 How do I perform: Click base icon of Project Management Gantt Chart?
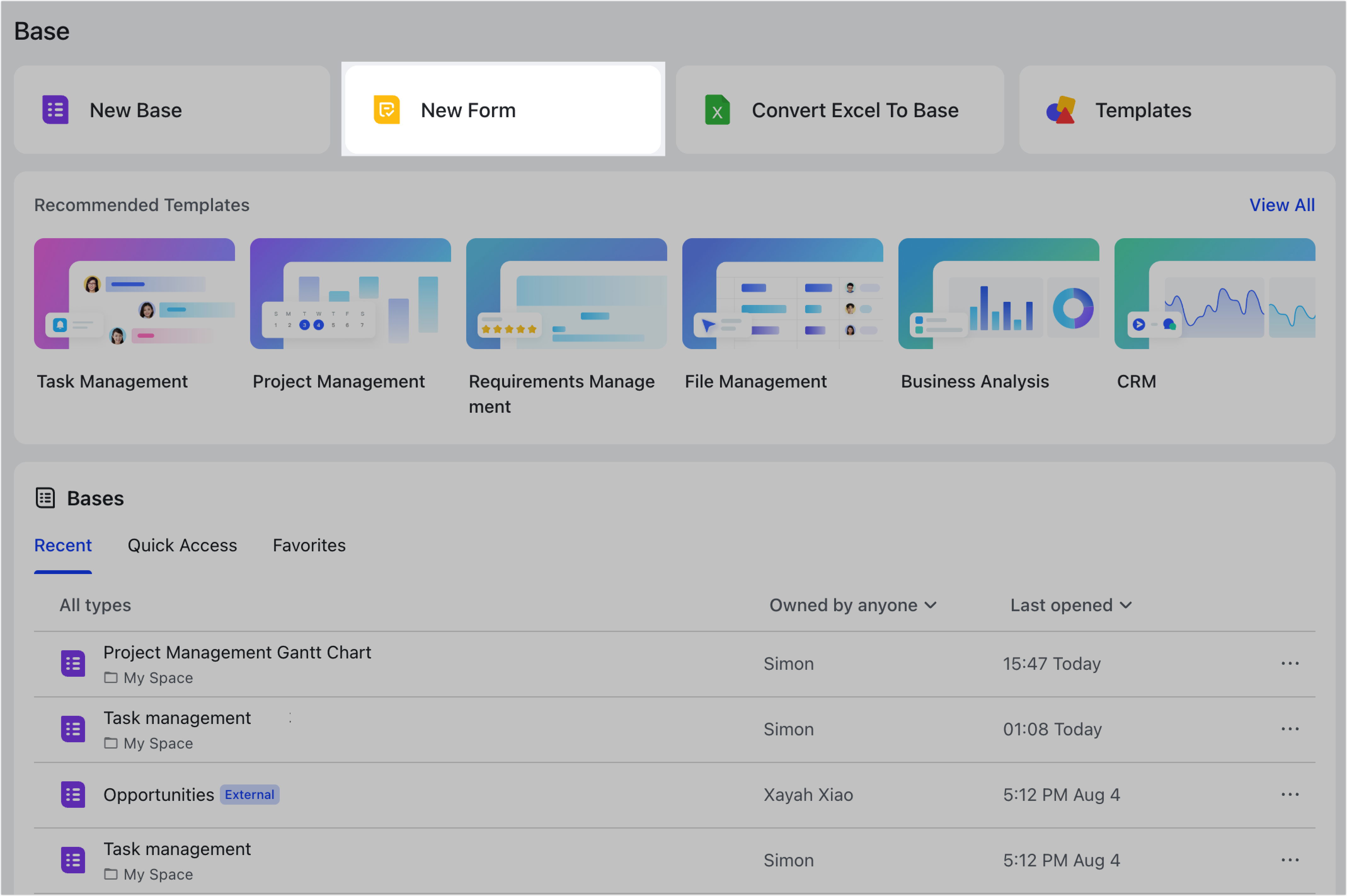point(73,663)
